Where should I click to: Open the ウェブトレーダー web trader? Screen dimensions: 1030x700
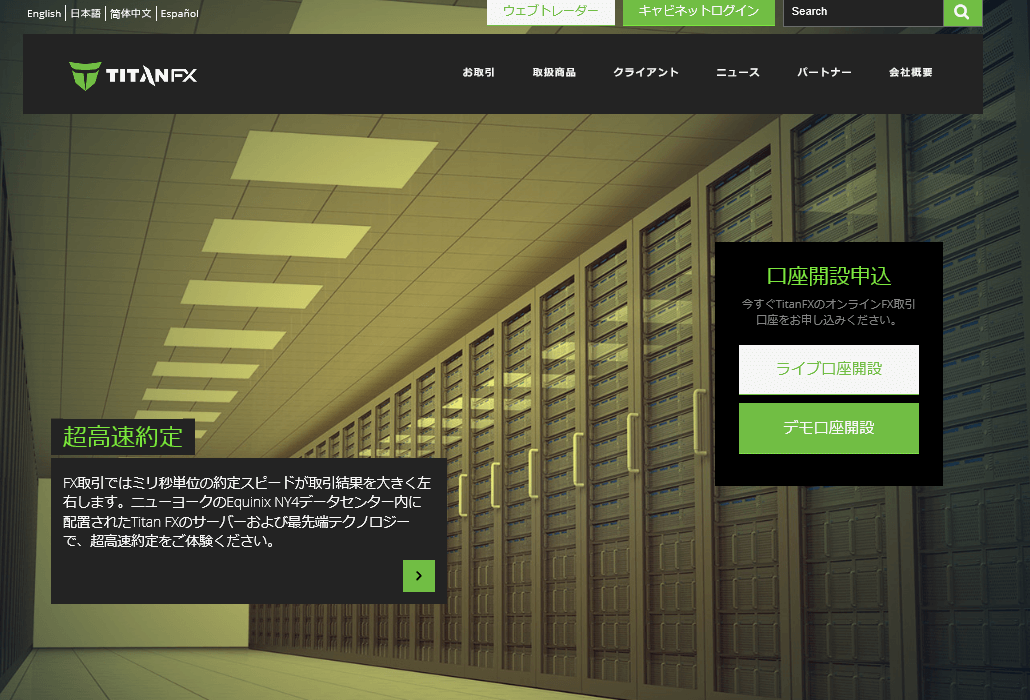[x=550, y=12]
